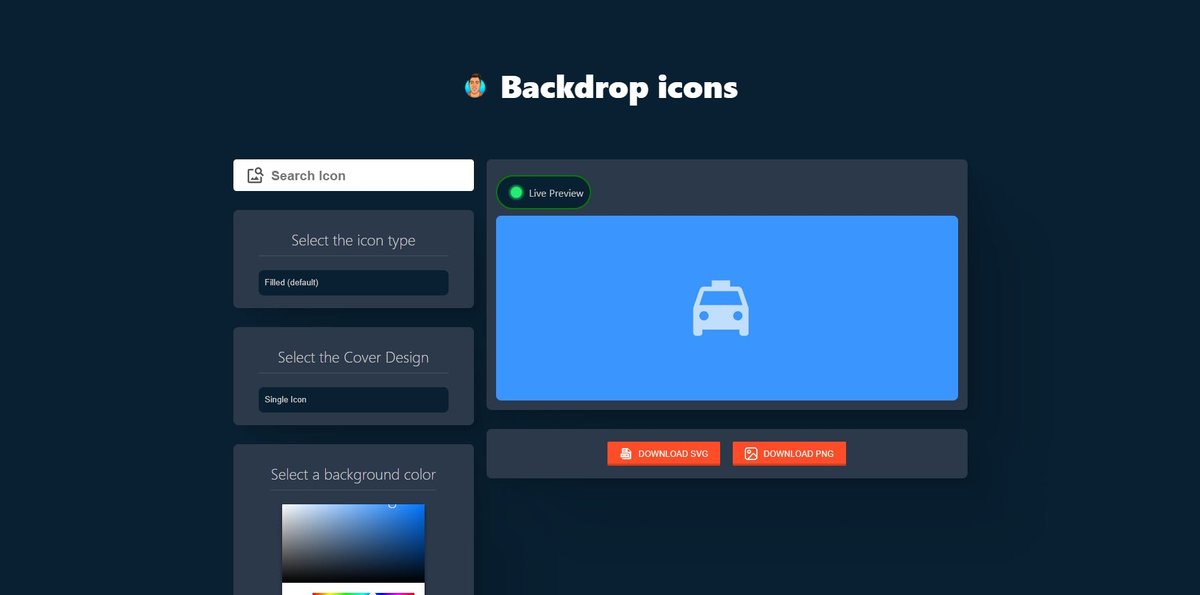Click the Select a background color heading

tap(353, 475)
